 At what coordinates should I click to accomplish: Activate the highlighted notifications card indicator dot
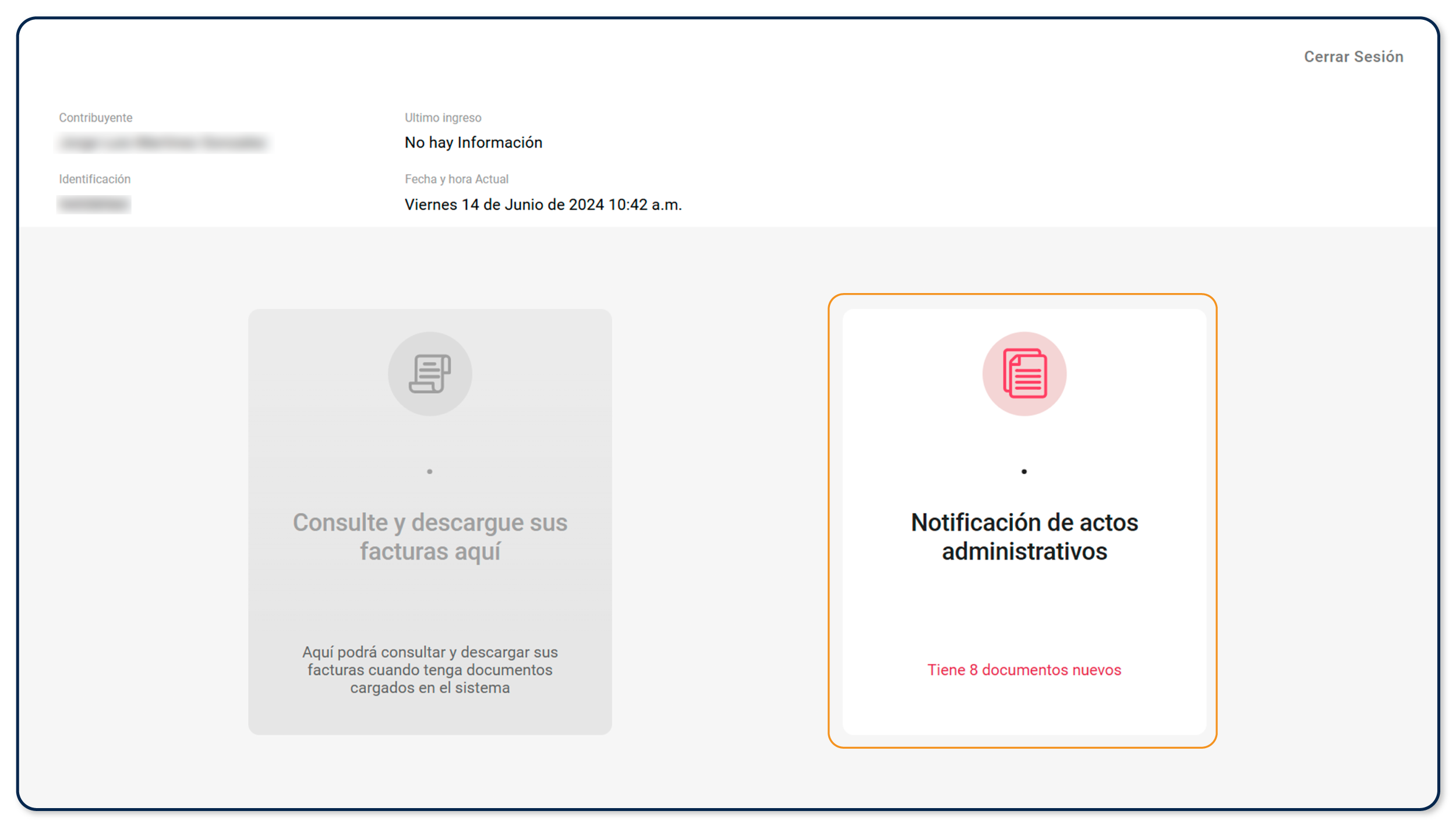coord(1024,472)
